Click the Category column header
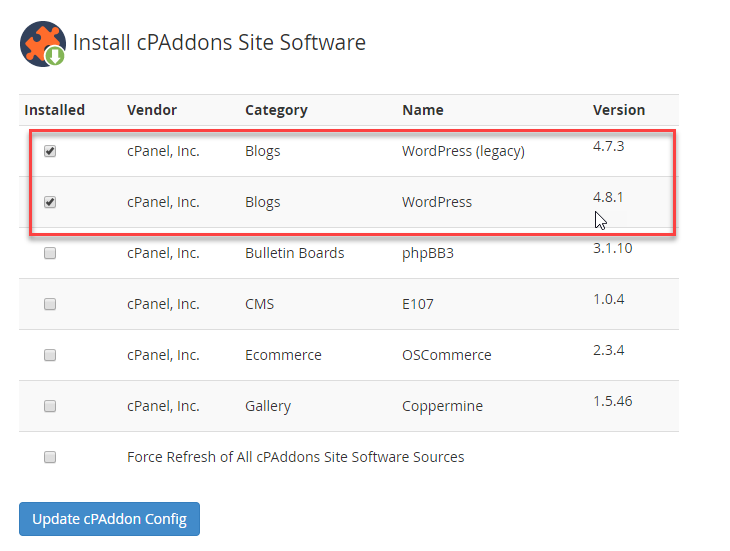This screenshot has height=551, width=730. tap(276, 110)
